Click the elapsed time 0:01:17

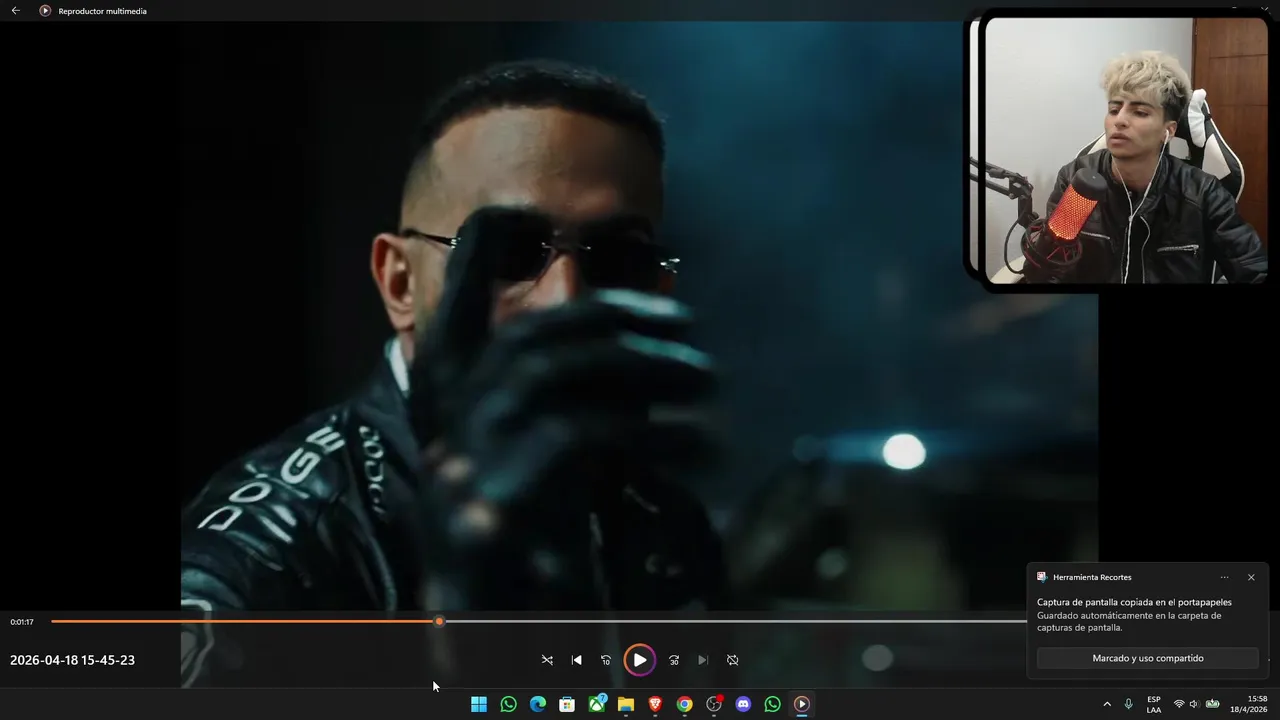coord(22,622)
